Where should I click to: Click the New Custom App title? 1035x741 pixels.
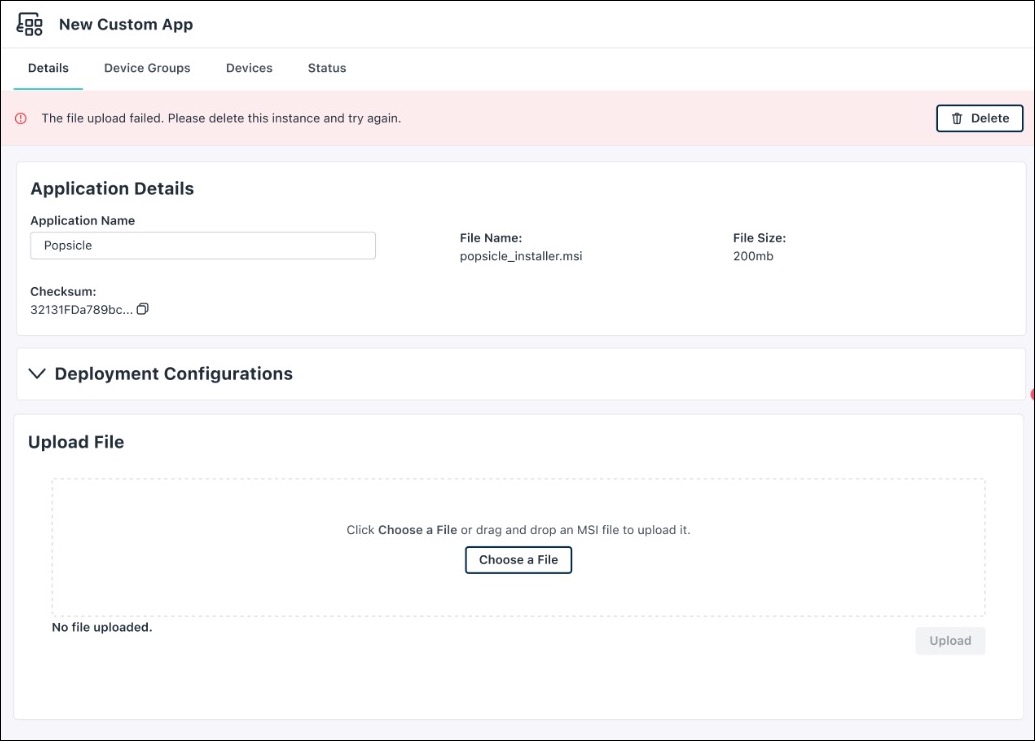click(126, 25)
